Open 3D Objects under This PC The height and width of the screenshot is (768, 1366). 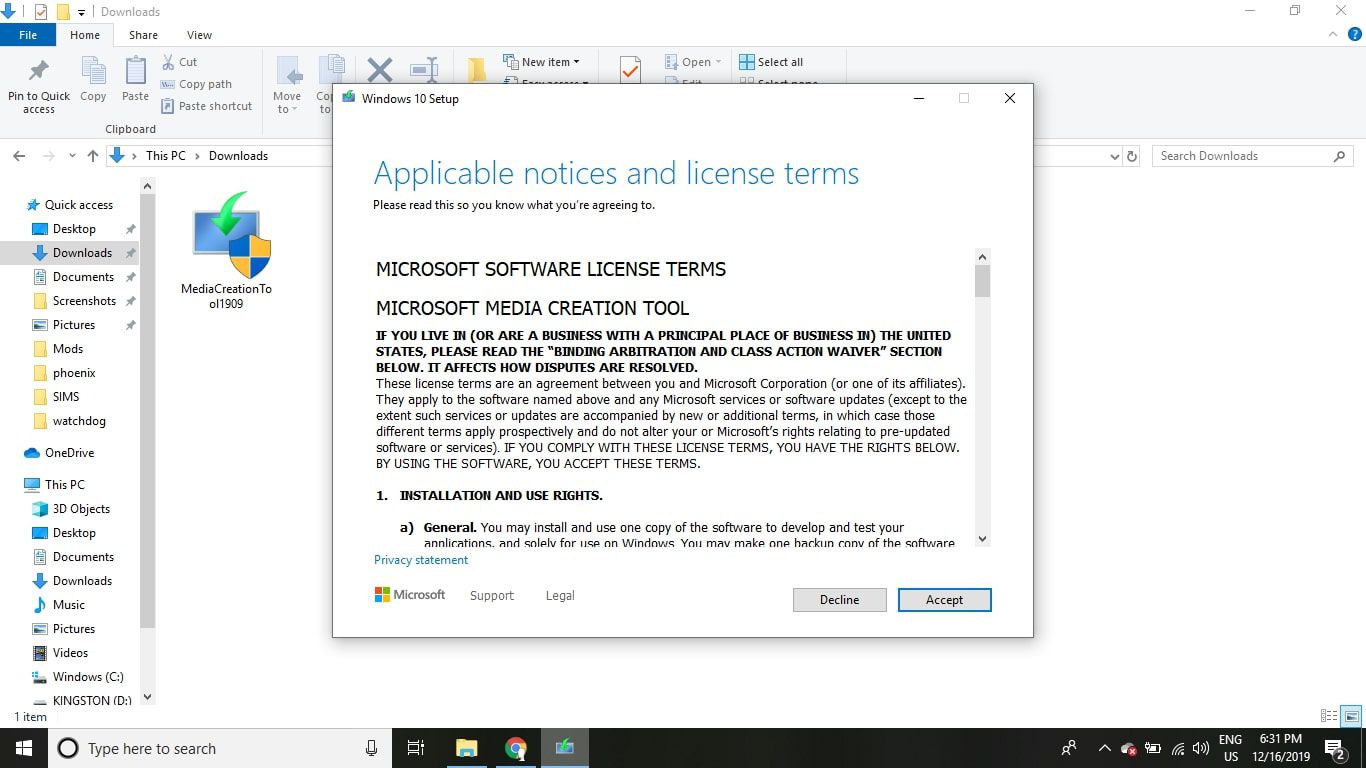point(81,509)
